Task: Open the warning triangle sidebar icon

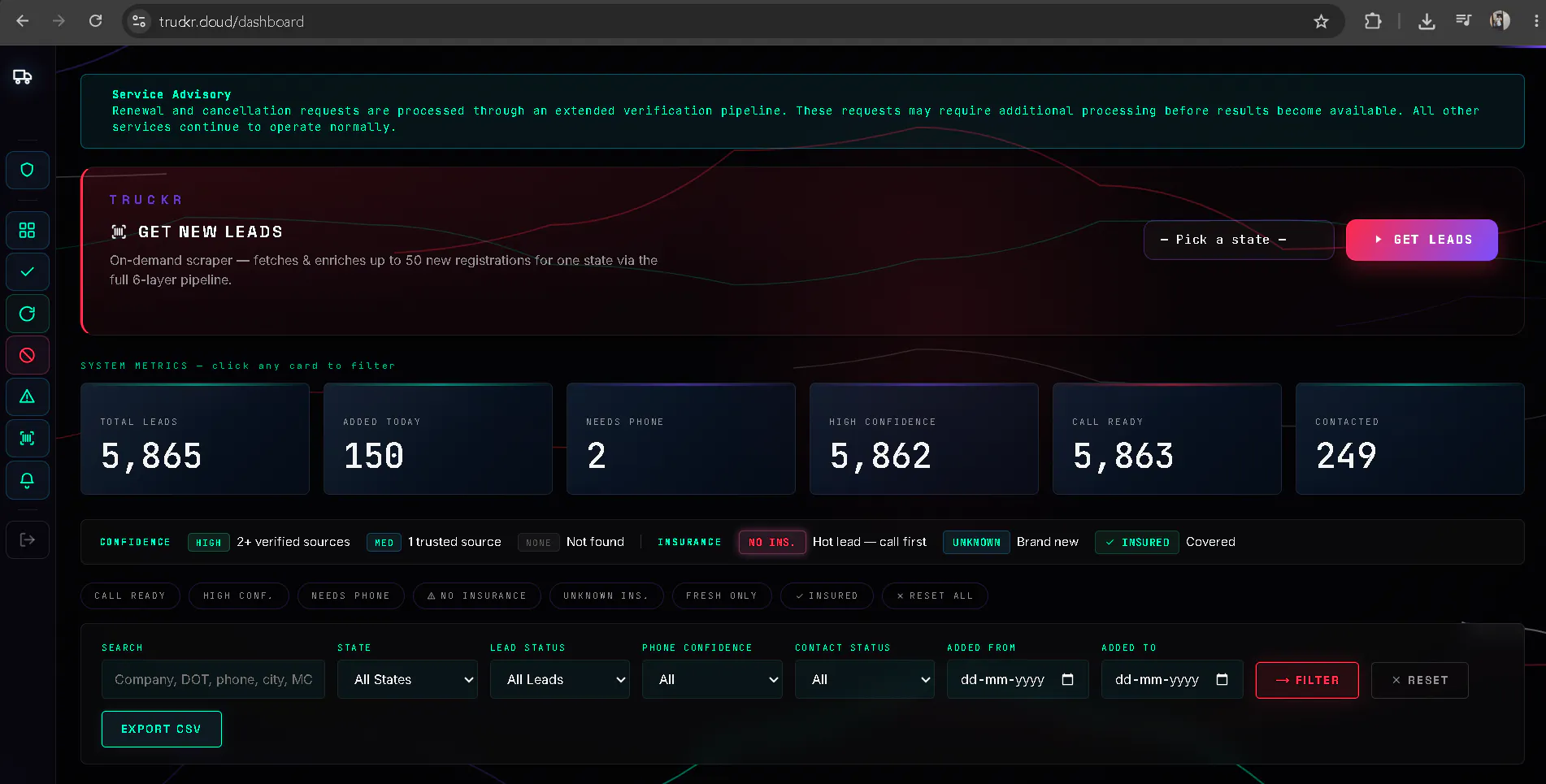Action: pos(27,397)
